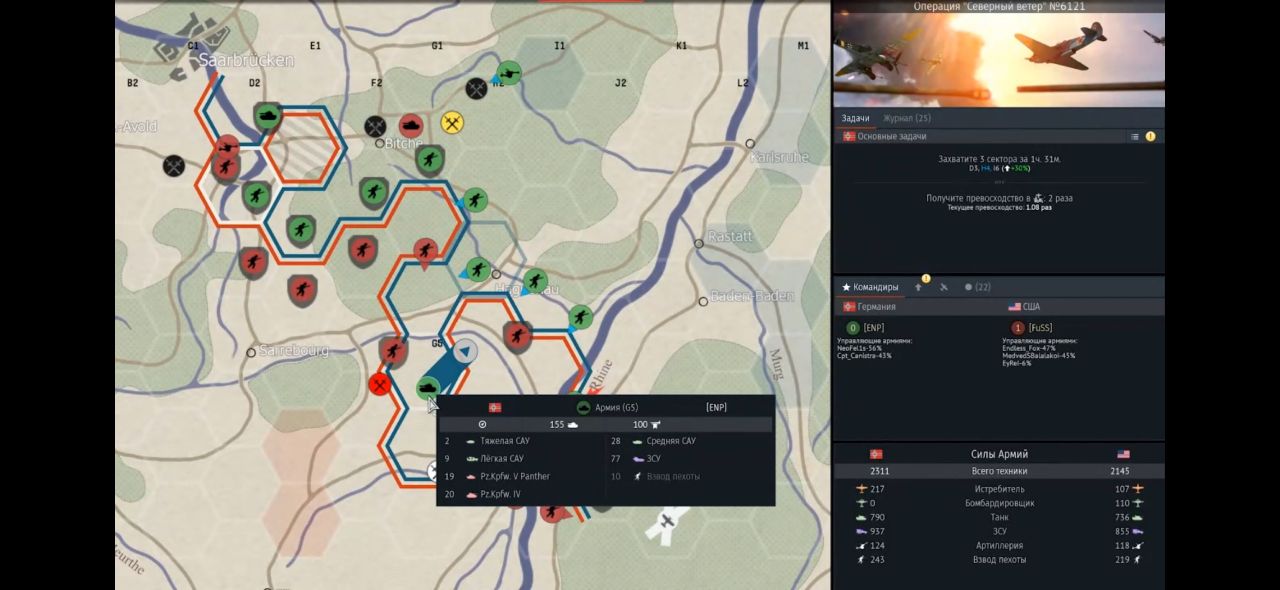Select the green artillery unit near I1
Screen dimensions: 1280x590
(509, 72)
